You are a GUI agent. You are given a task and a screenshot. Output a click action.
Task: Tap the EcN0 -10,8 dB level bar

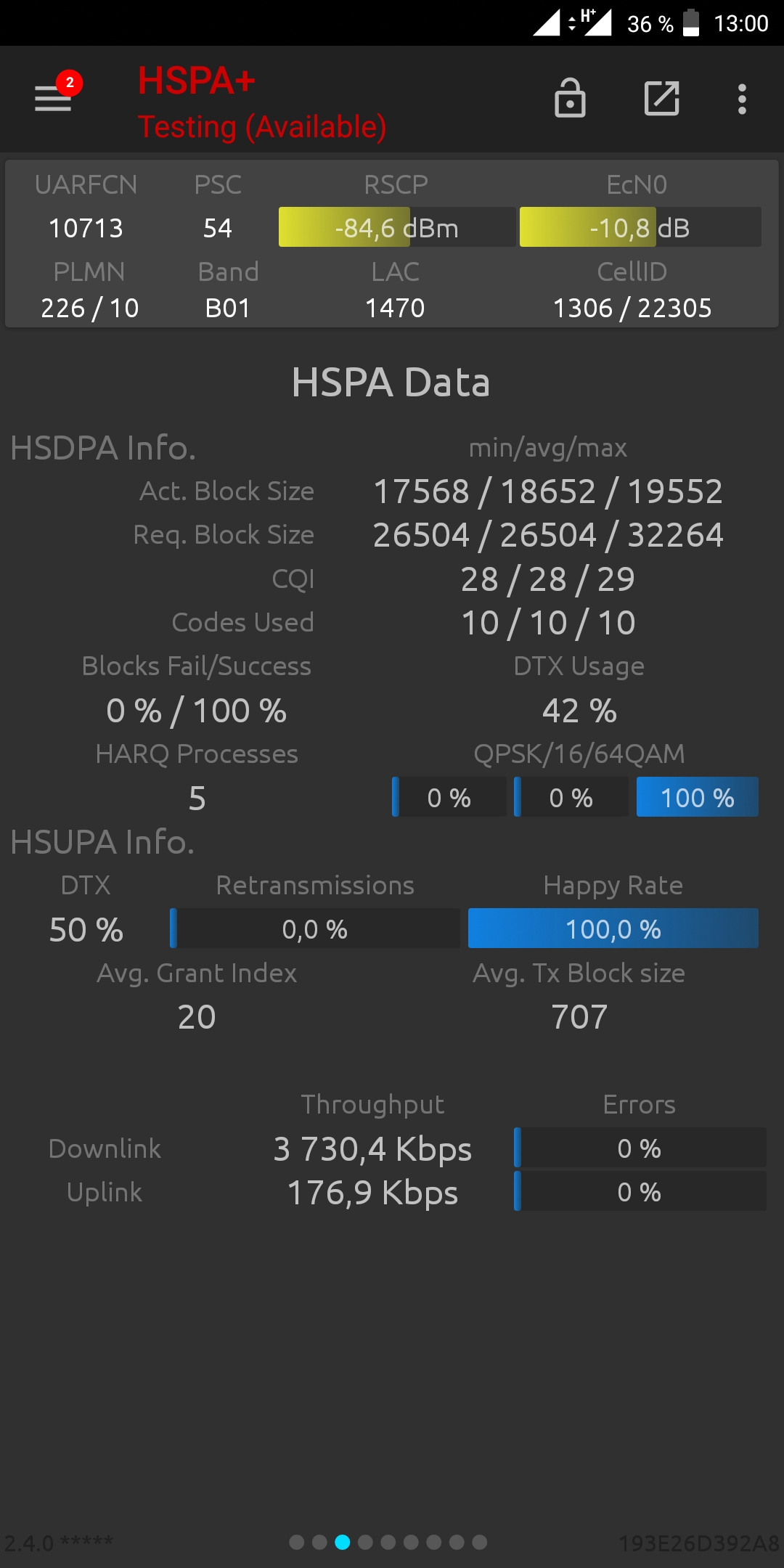click(x=640, y=227)
